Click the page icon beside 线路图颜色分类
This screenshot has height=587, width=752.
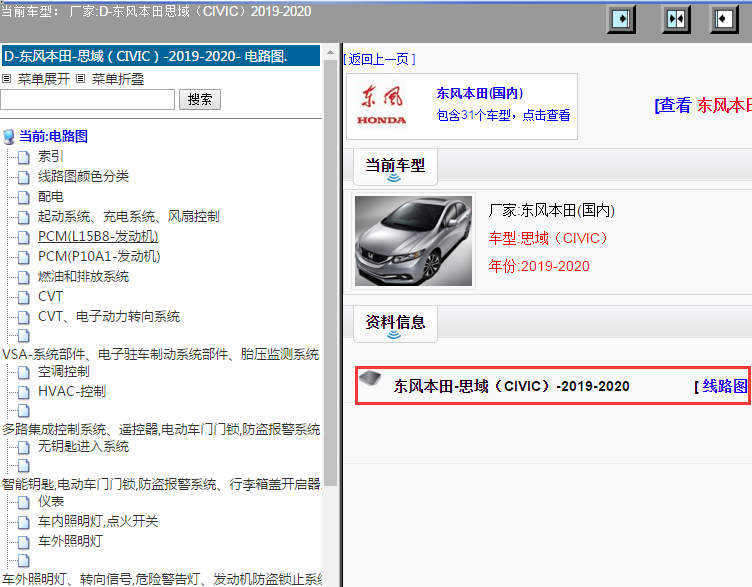(x=24, y=177)
